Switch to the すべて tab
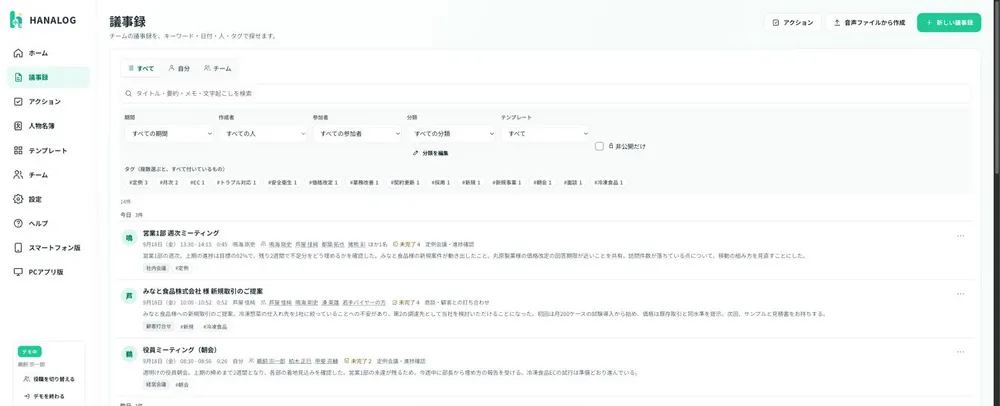Image resolution: width=1000 pixels, height=406 pixels. (142, 68)
